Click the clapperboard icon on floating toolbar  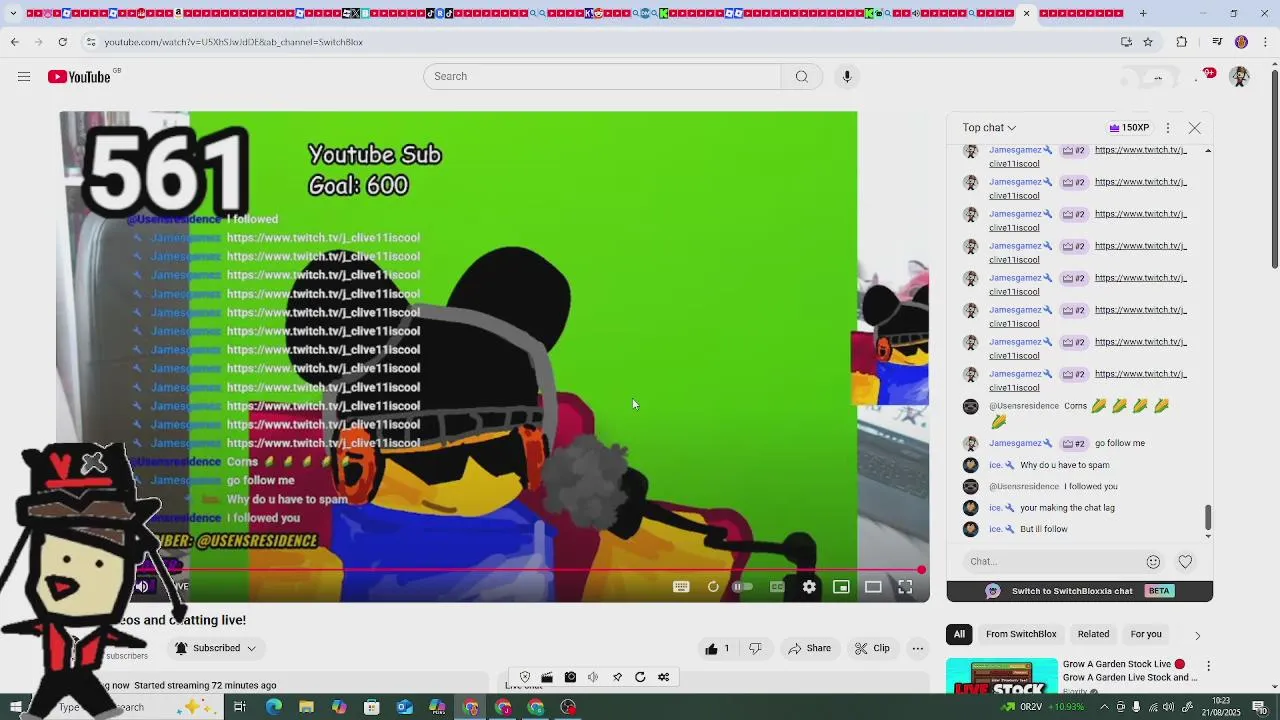[547, 677]
